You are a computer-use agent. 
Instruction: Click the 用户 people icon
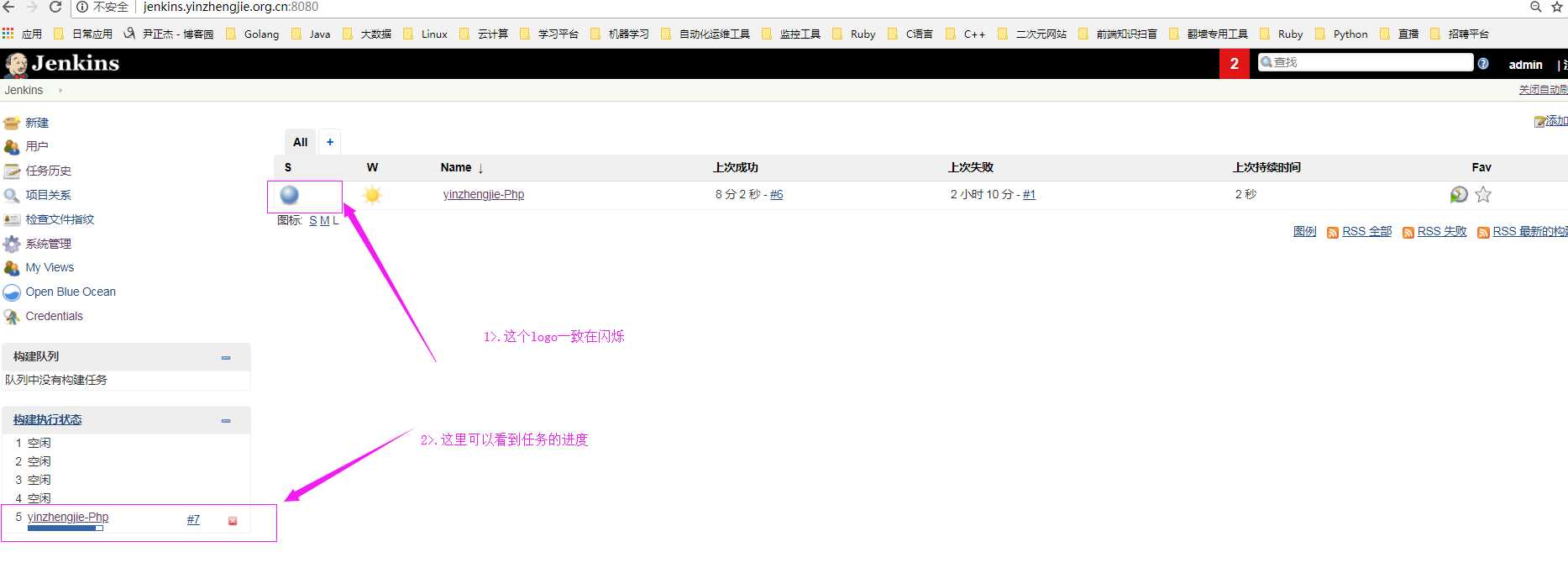tap(12, 147)
